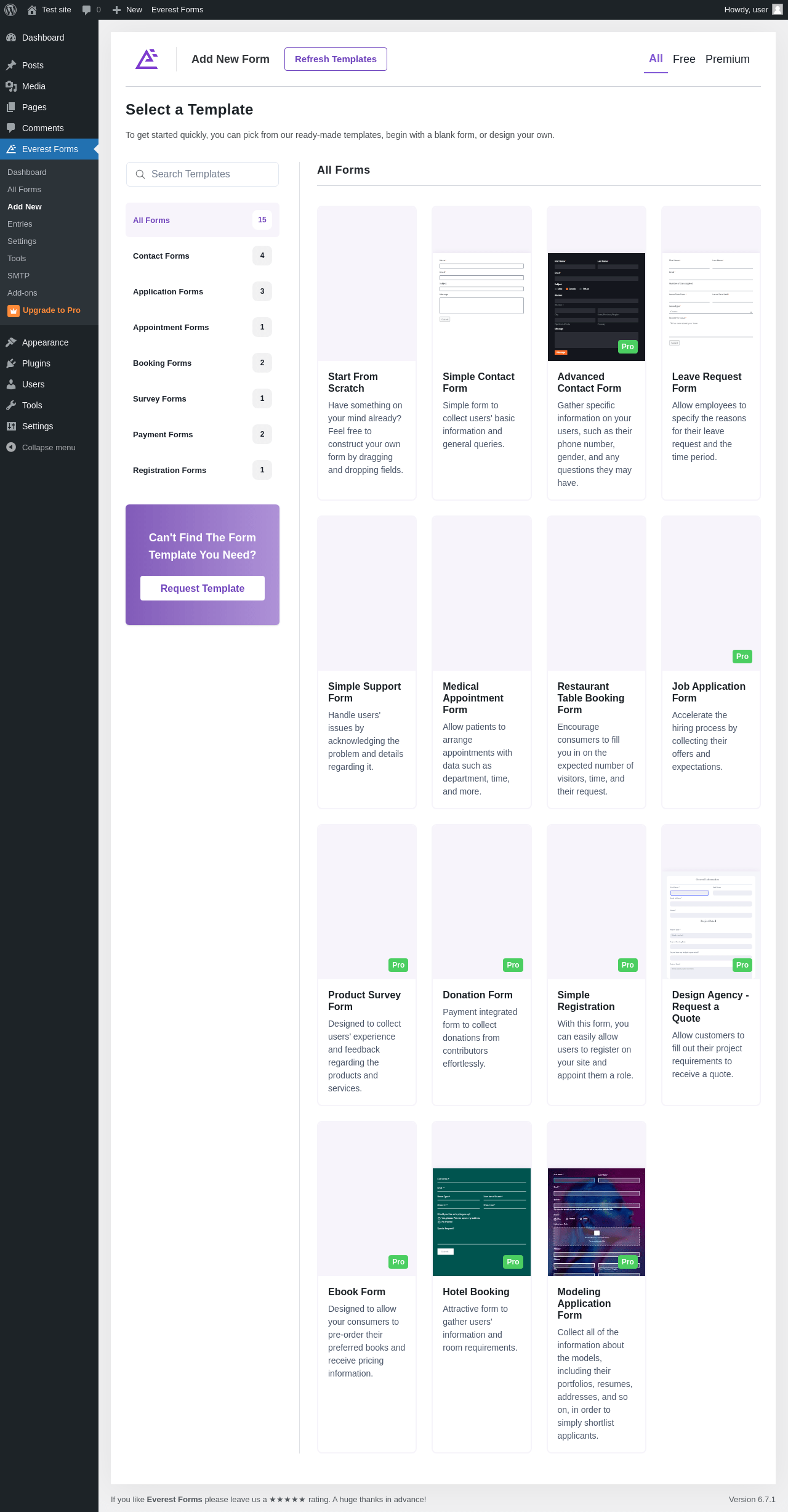Filter by Appointment Forms category
The height and width of the screenshot is (1512, 788).
[x=203, y=327]
